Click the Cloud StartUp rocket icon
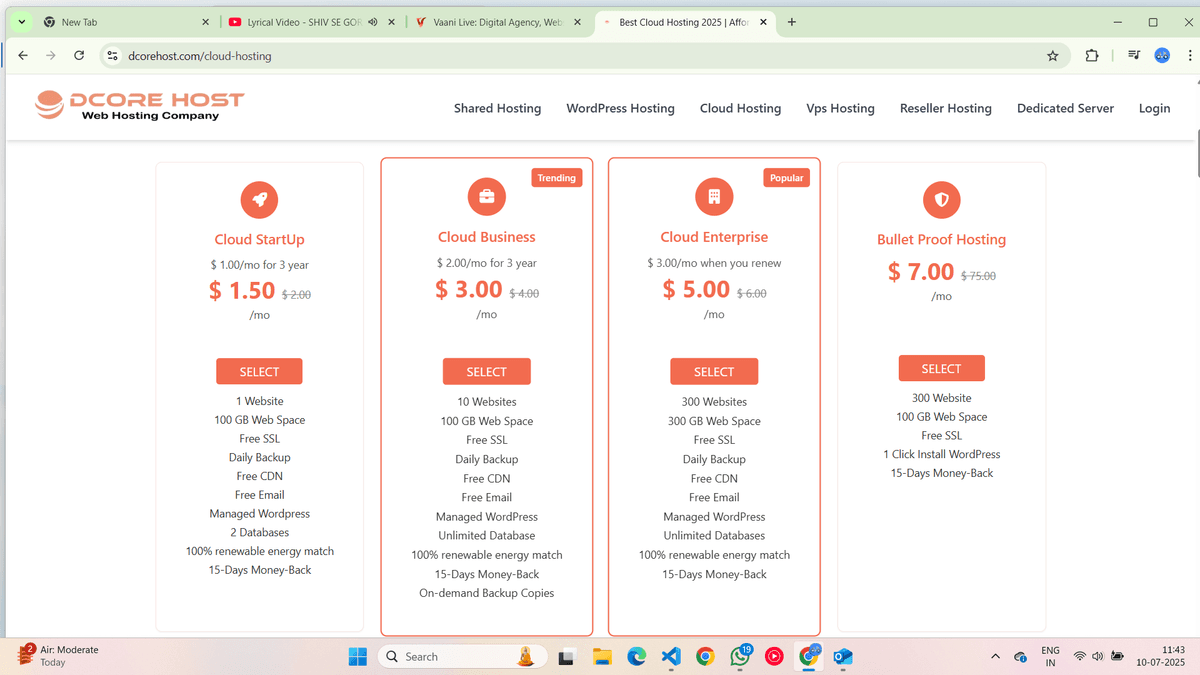This screenshot has width=1200, height=675. [x=259, y=199]
